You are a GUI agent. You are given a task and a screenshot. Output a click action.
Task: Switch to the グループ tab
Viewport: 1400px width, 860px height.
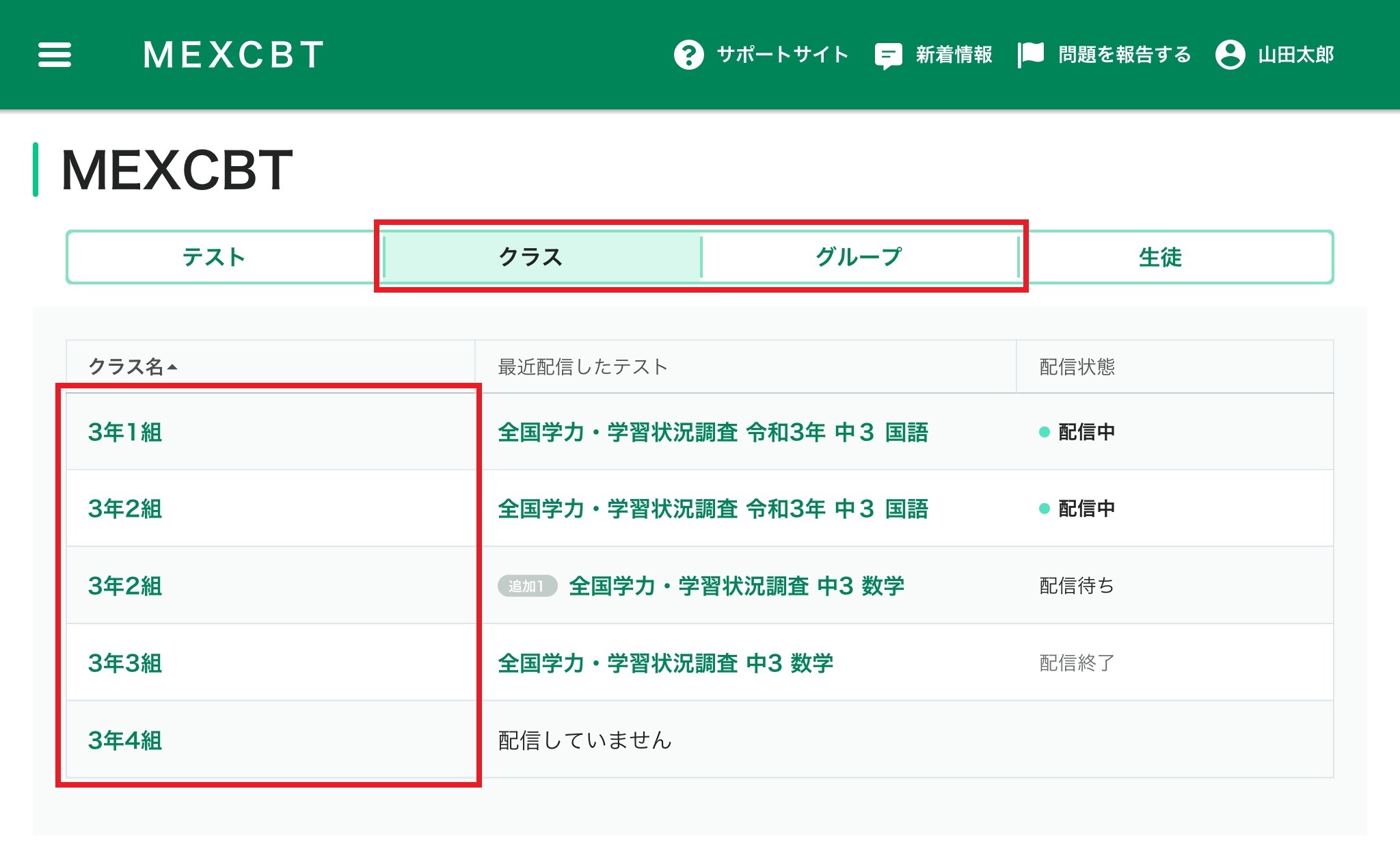[859, 257]
